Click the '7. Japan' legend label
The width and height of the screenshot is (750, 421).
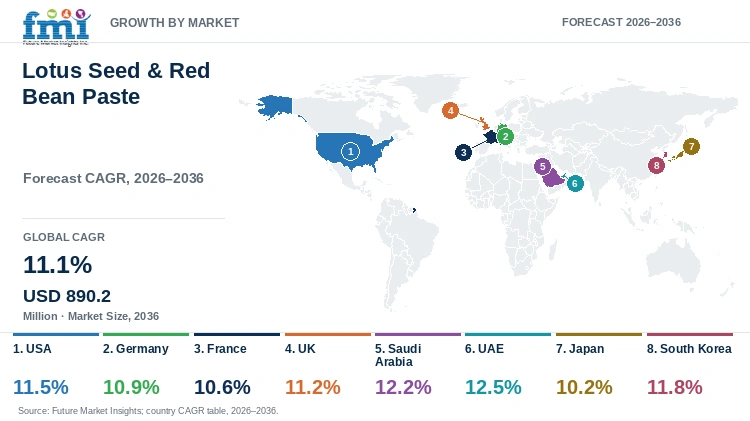(x=580, y=349)
